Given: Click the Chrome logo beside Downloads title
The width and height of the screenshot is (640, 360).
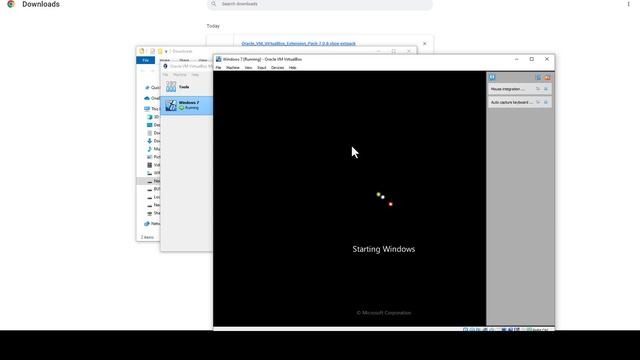Looking at the screenshot, I should pyautogui.click(x=11, y=4).
